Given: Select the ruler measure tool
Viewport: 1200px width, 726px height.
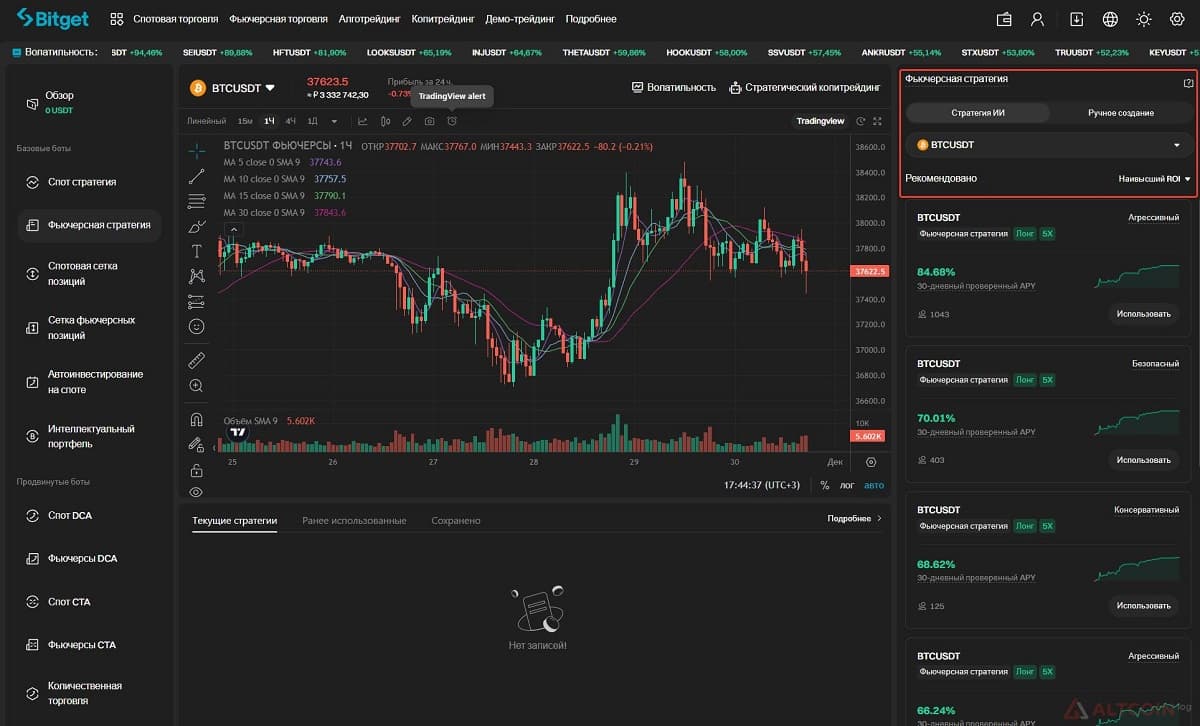Looking at the screenshot, I should (x=196, y=360).
